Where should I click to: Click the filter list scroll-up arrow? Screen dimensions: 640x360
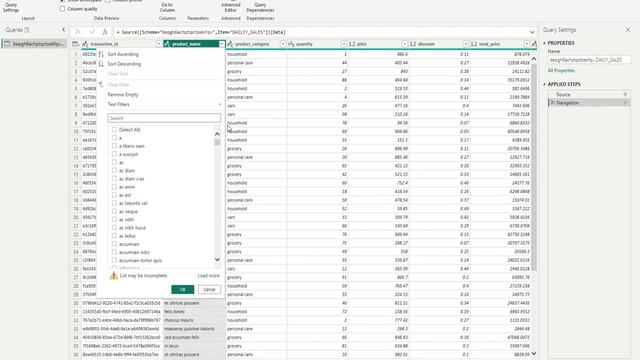coord(217,134)
